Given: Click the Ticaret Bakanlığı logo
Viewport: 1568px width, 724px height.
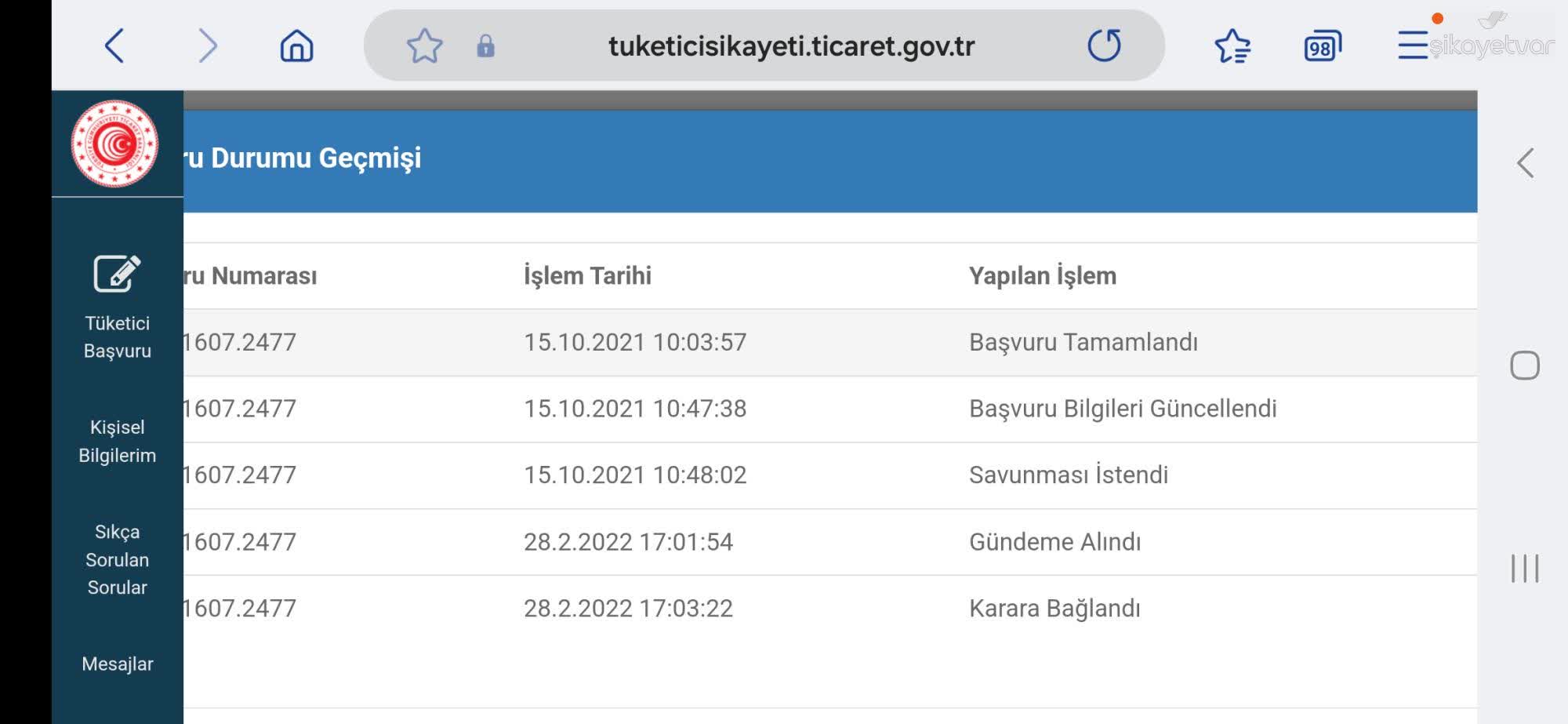Looking at the screenshot, I should [x=116, y=141].
